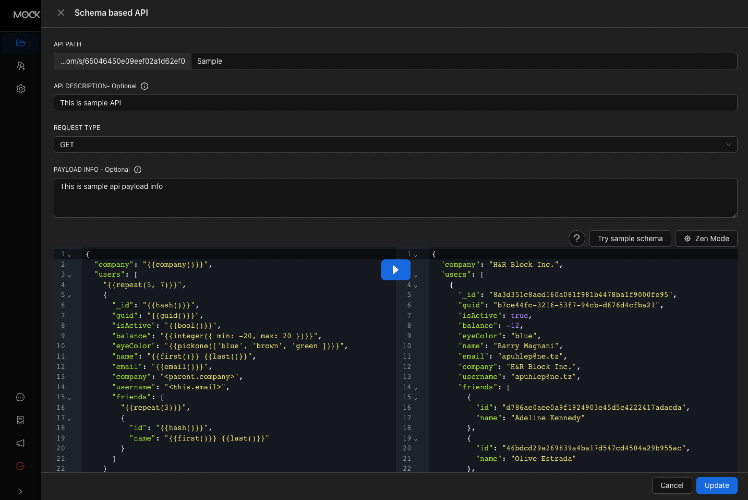Click the Update button
The image size is (748, 500).
(716, 485)
